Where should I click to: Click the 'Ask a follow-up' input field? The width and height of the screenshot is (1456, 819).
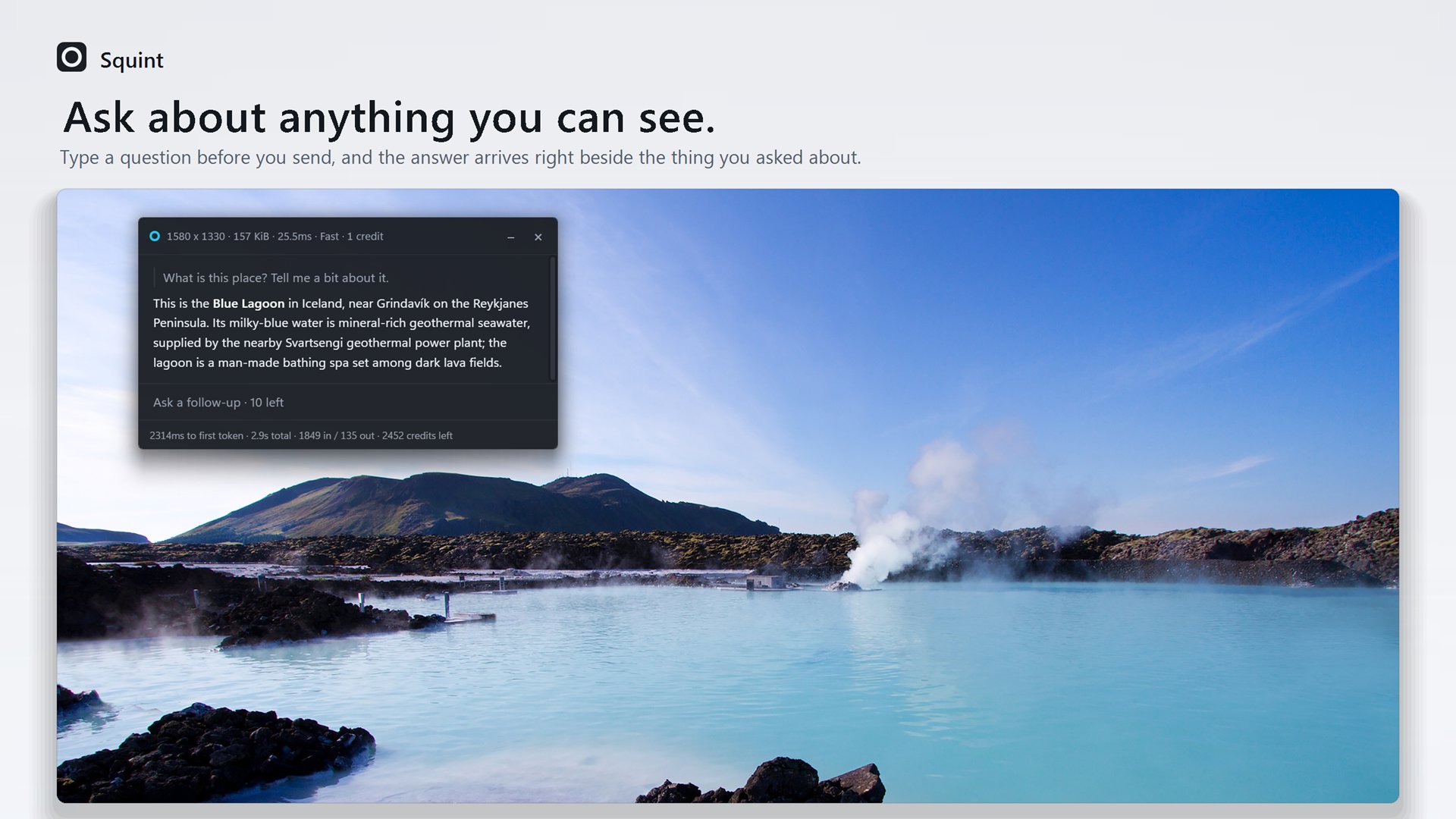point(348,403)
